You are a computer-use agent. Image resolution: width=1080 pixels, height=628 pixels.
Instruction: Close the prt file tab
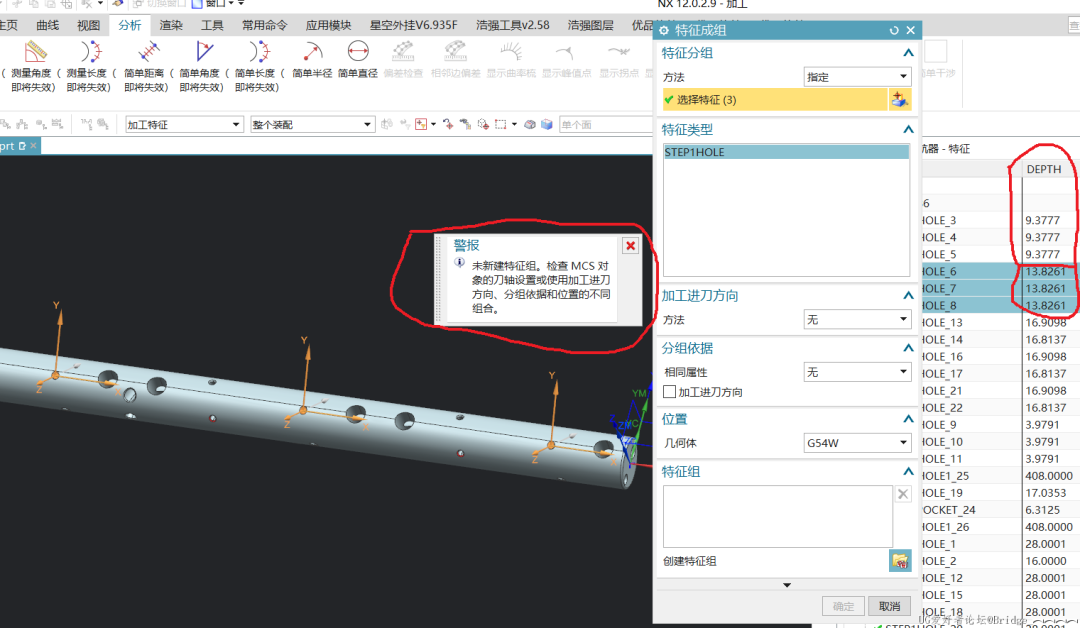33,146
